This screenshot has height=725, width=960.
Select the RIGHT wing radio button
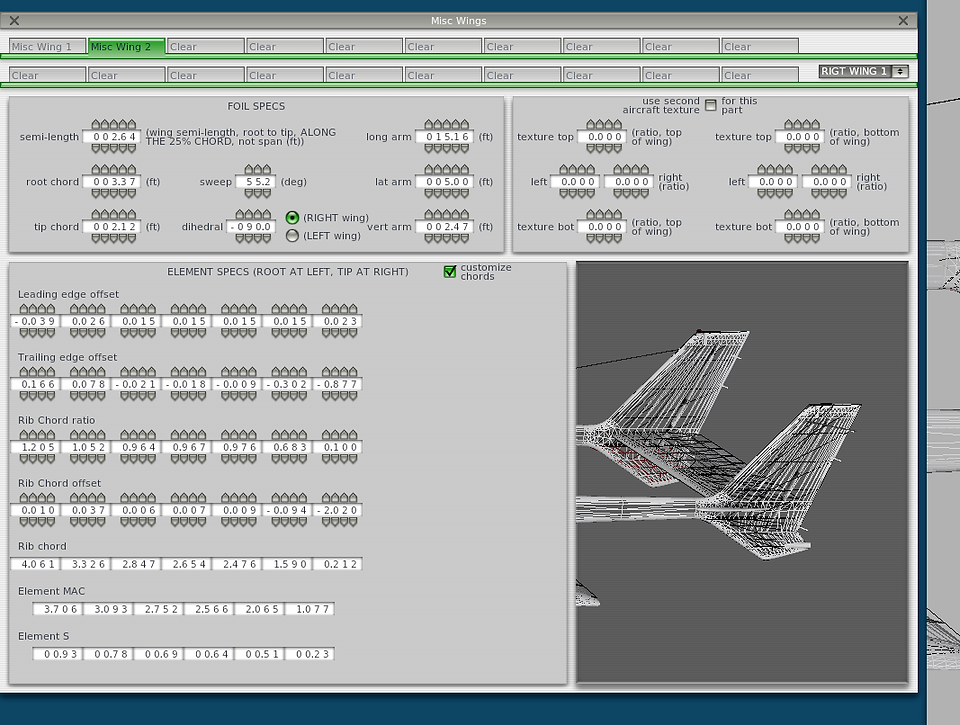293,217
